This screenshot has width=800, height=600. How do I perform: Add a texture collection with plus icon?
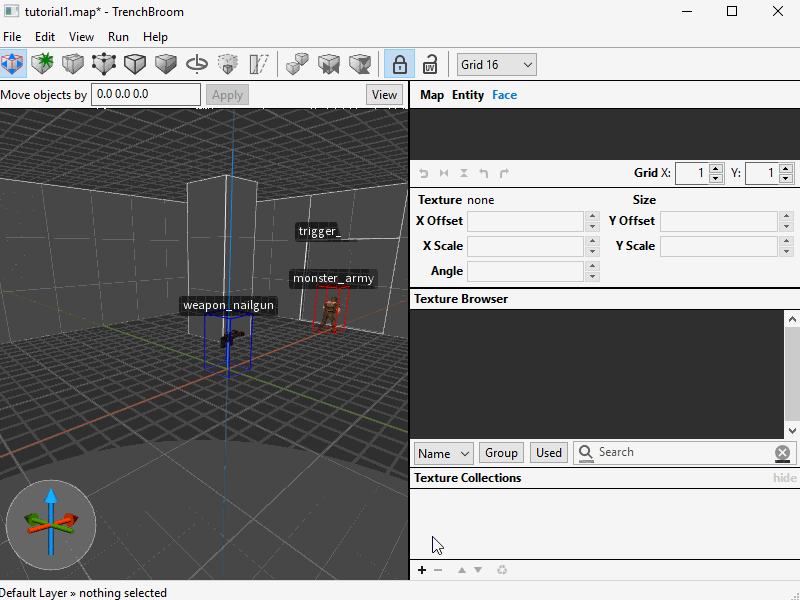[422, 570]
